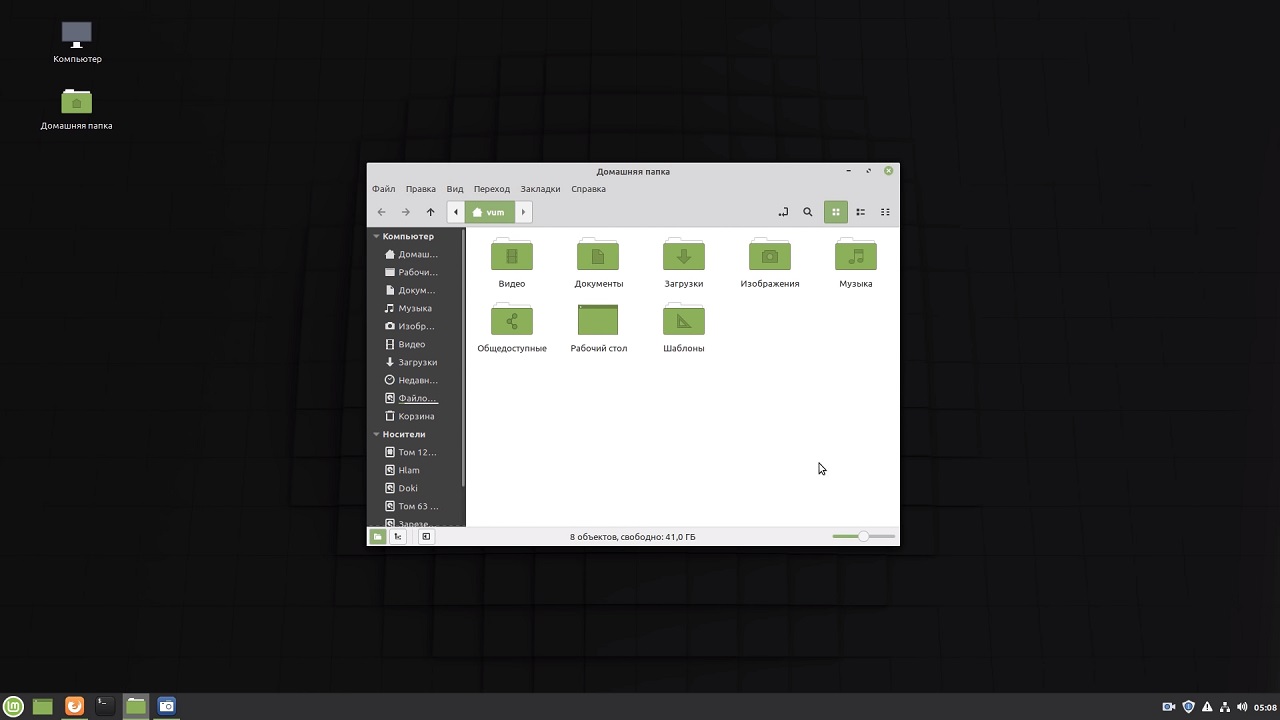Select the Шаблоны folder
The width and height of the screenshot is (1280, 720).
tap(684, 322)
